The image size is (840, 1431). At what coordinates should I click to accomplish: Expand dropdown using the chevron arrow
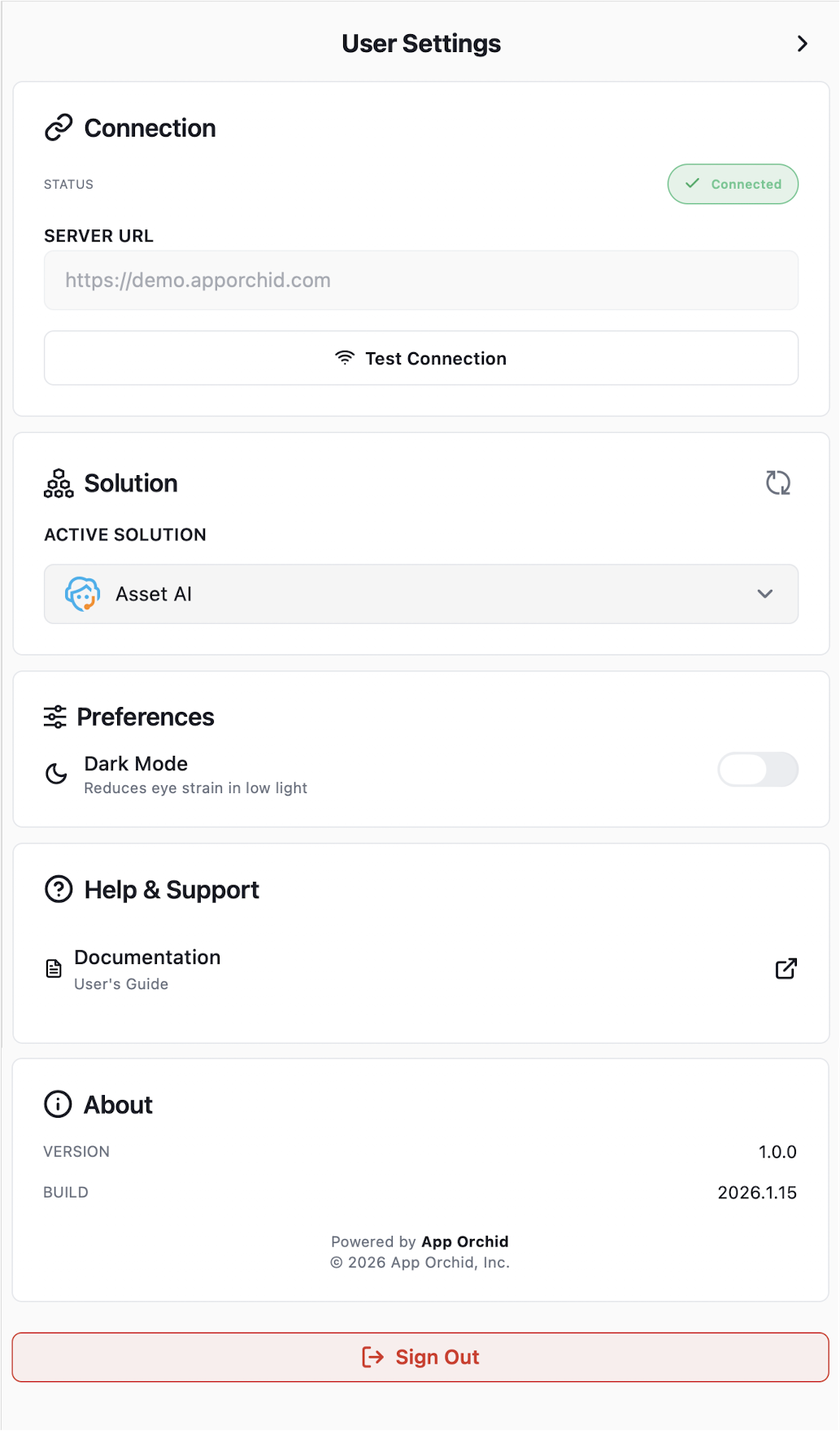pos(764,594)
